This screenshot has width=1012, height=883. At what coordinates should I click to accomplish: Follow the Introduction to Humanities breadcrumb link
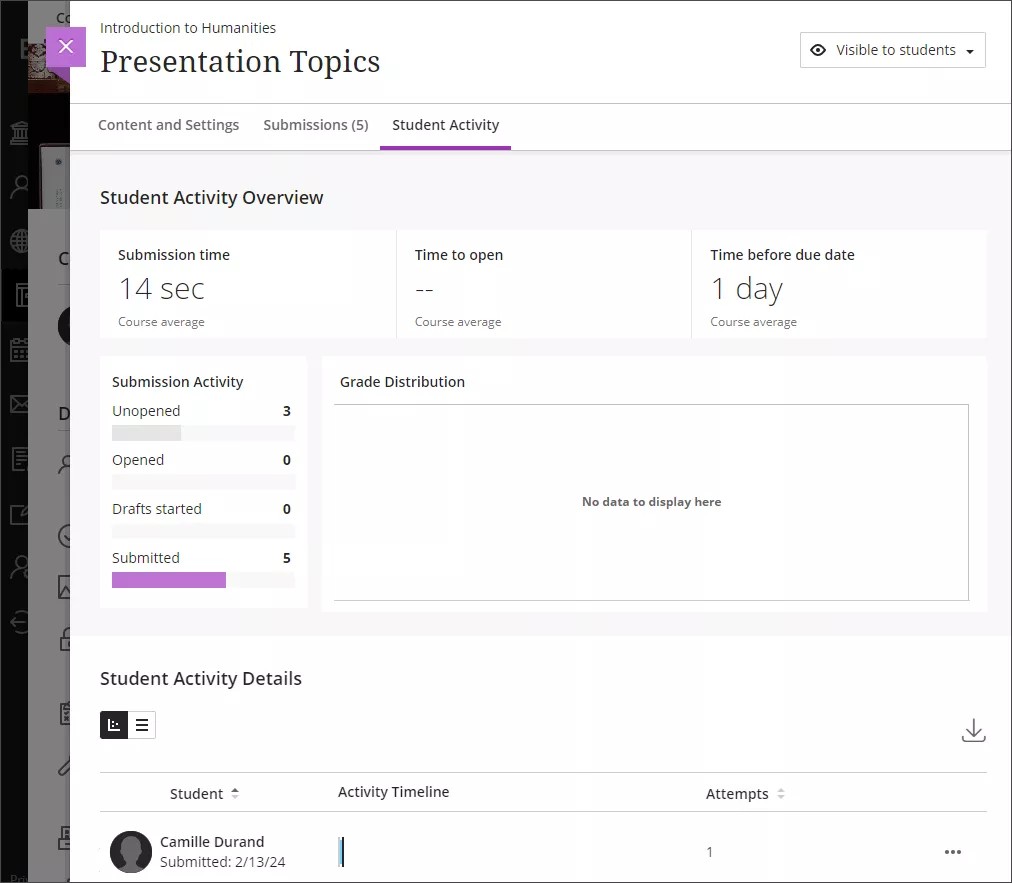pos(188,28)
